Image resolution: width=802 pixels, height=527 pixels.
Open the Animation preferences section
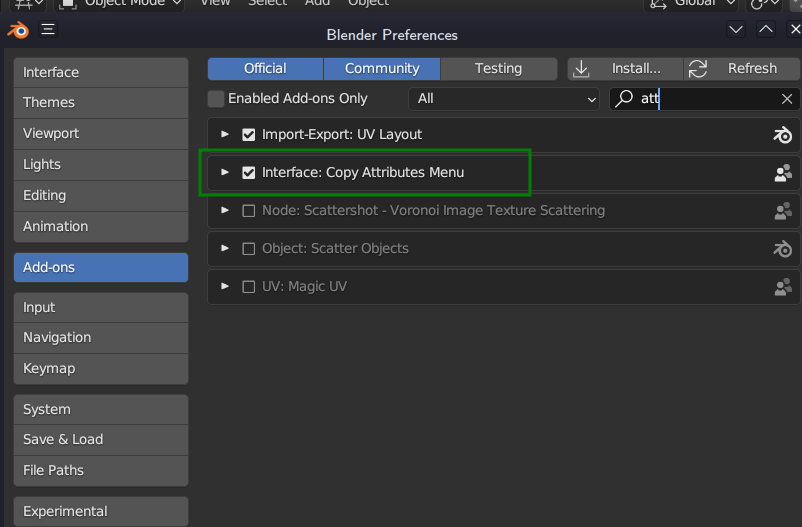(101, 227)
